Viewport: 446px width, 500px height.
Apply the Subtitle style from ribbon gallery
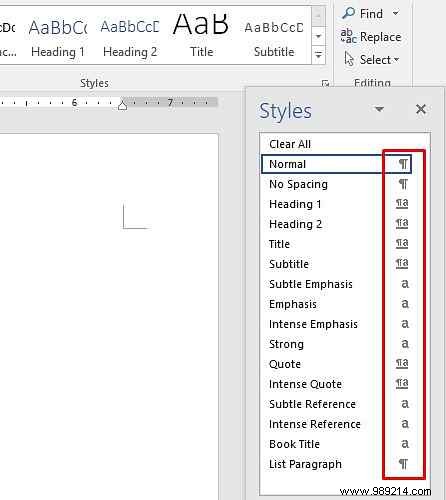click(x=274, y=37)
